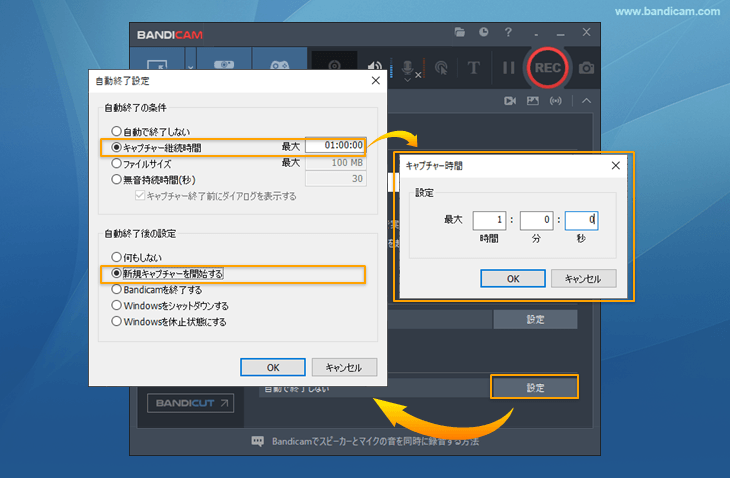Minimize the Bandicam main window
Image resolution: width=730 pixels, height=478 pixels.
(x=561, y=33)
